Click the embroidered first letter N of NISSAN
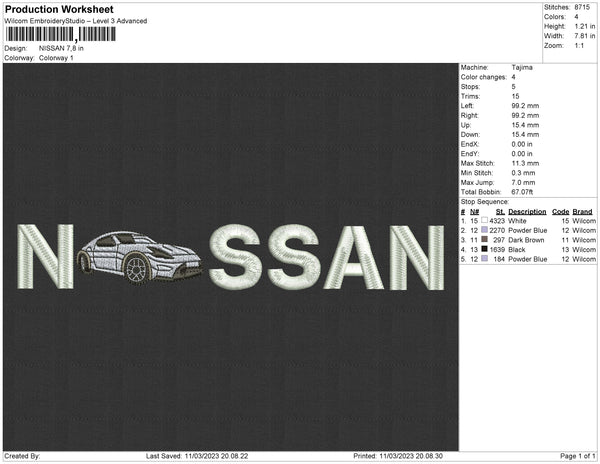The height and width of the screenshot is (464, 600). tap(45, 256)
